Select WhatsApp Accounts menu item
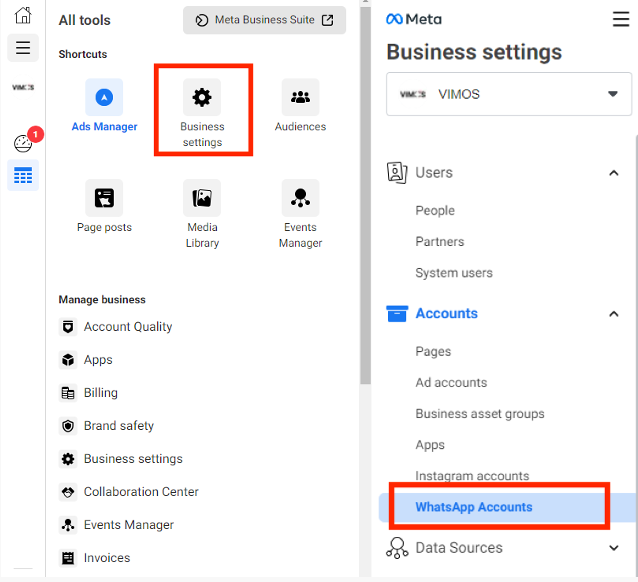 [508, 508]
